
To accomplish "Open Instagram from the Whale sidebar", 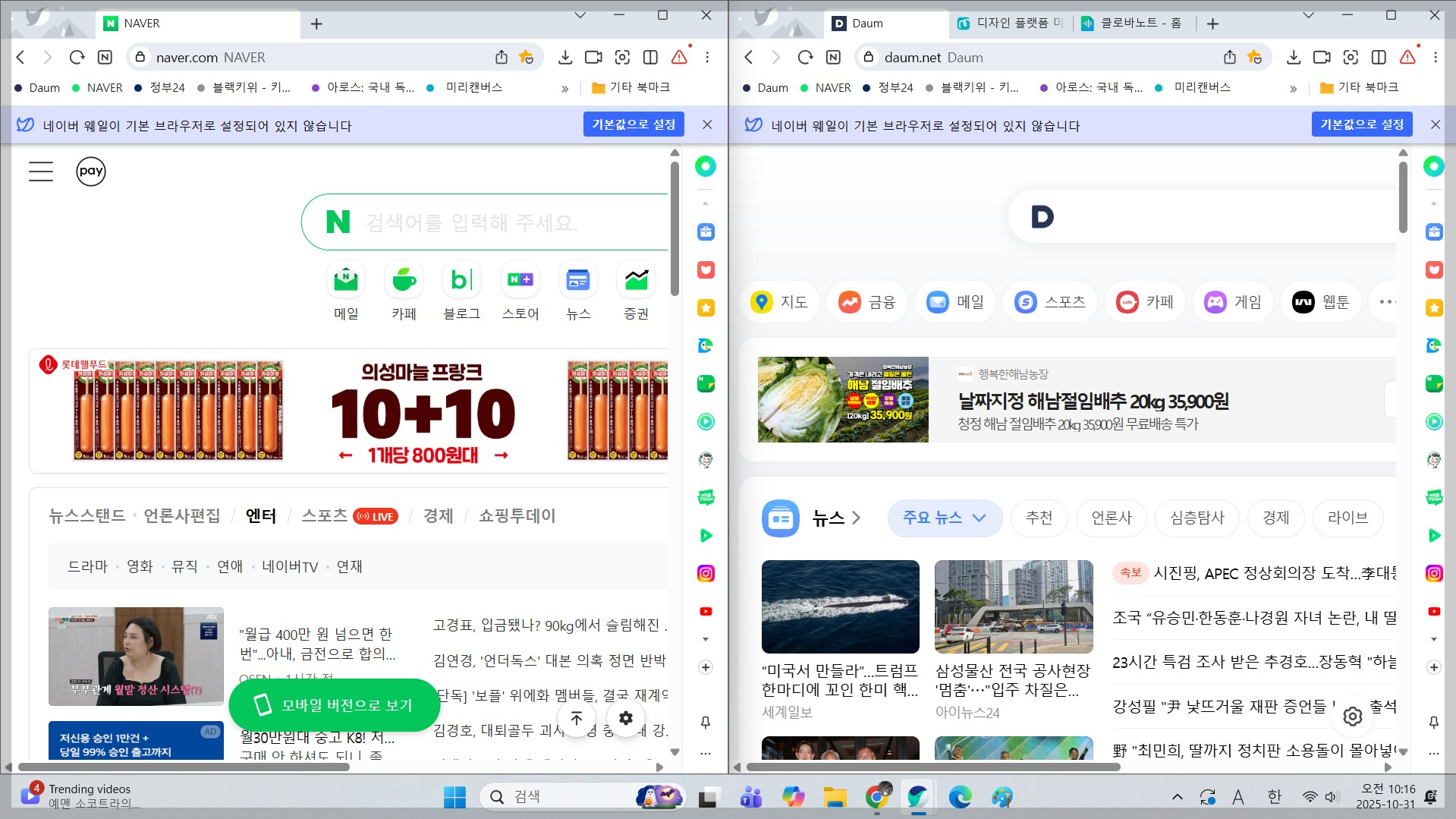I will [706, 574].
